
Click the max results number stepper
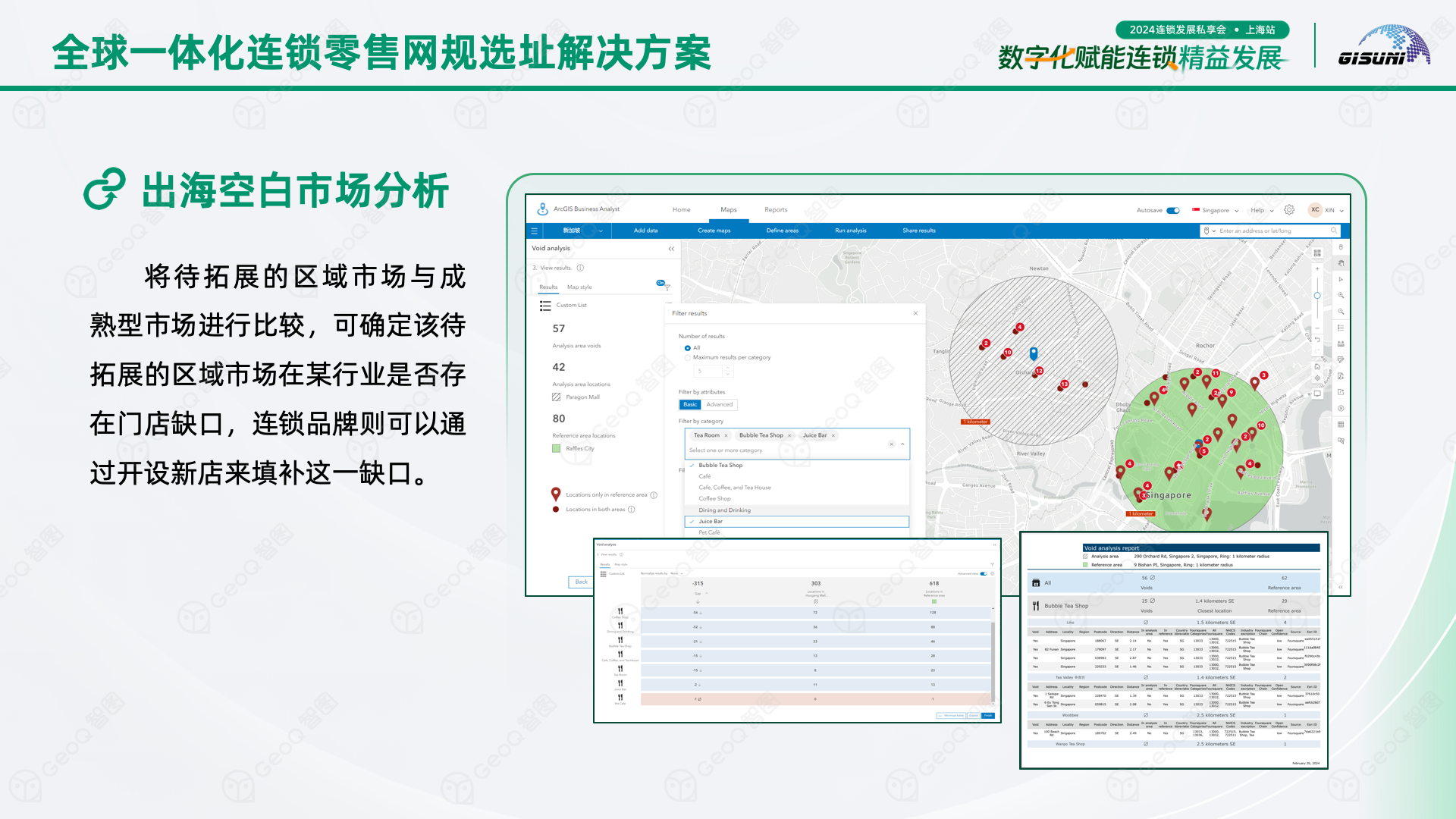pos(728,371)
